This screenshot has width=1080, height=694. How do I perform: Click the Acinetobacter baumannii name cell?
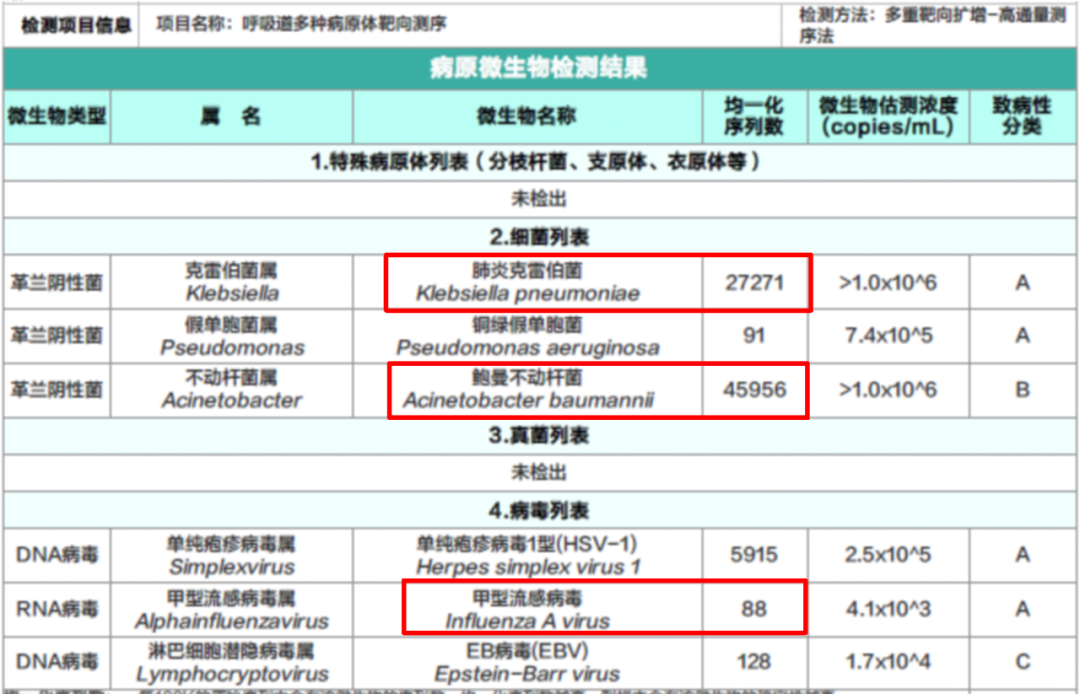(x=527, y=389)
